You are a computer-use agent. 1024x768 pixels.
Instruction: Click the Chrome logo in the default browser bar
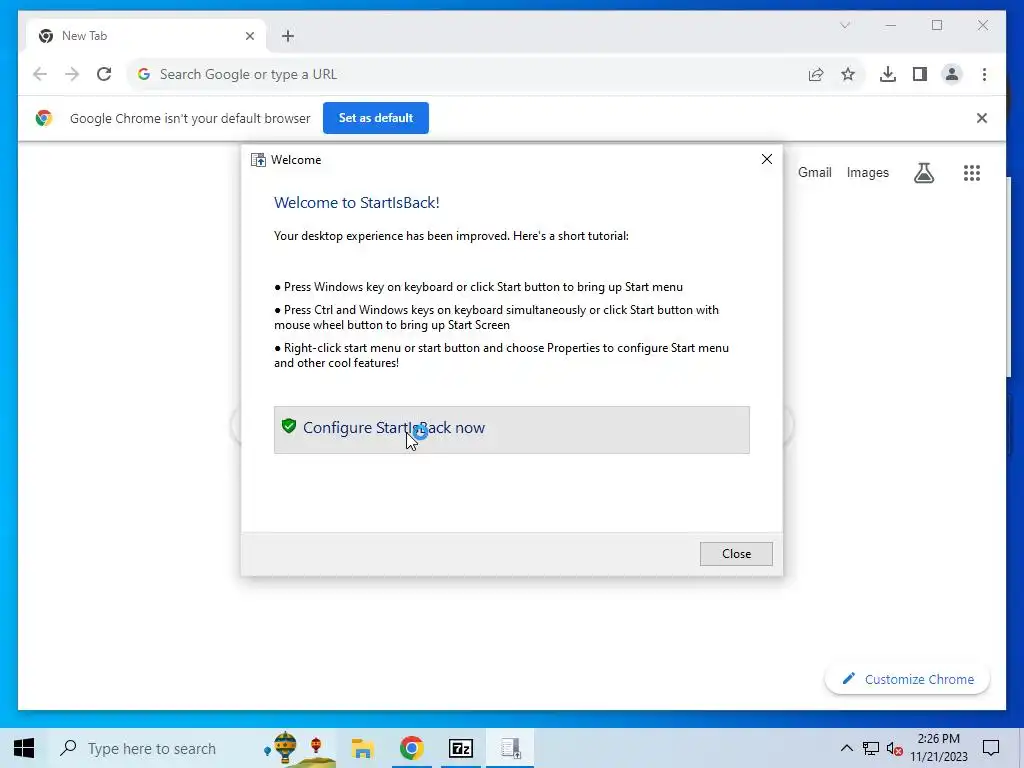click(44, 118)
